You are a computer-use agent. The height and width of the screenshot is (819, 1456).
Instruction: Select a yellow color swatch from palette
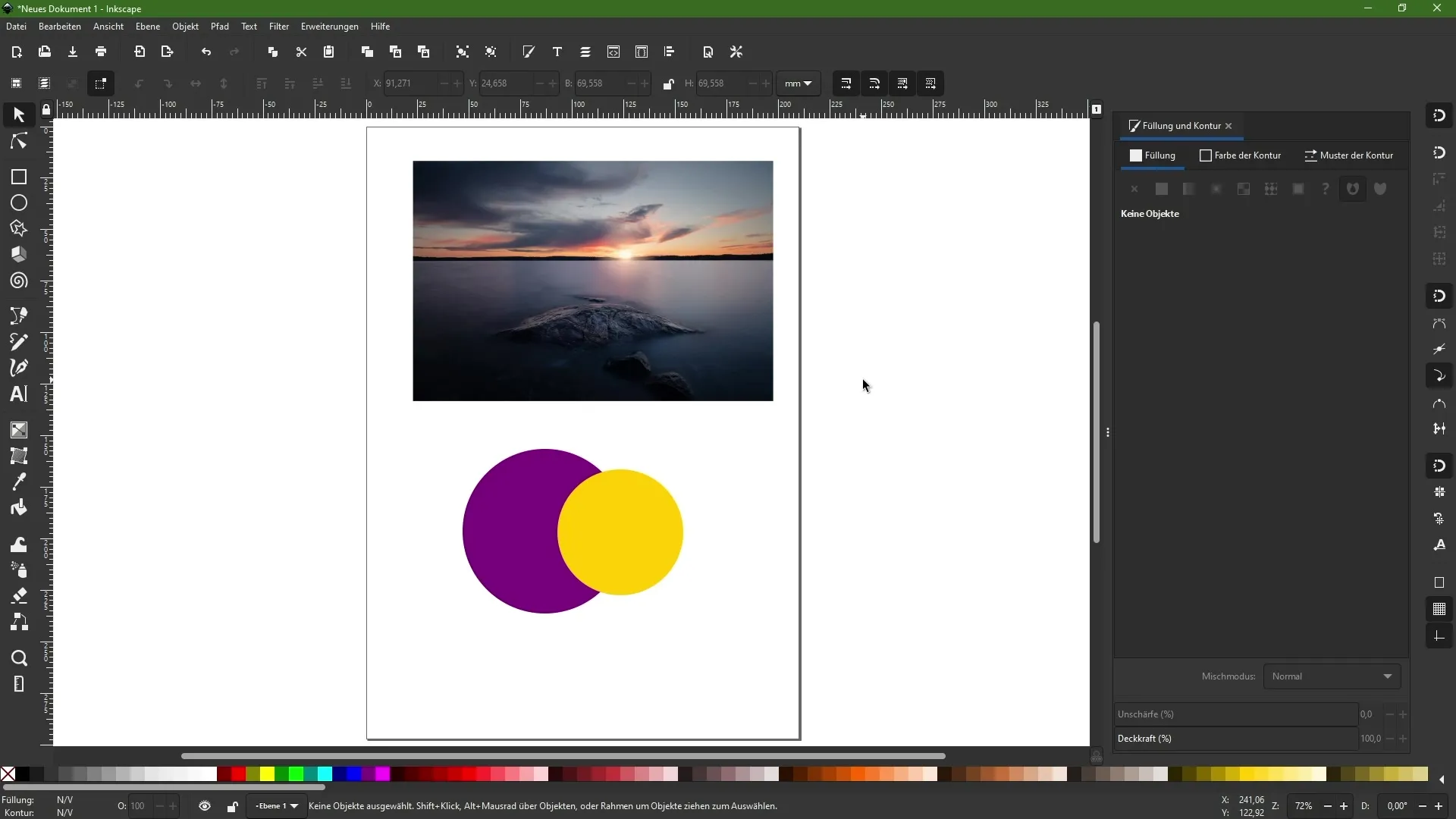[x=266, y=774]
